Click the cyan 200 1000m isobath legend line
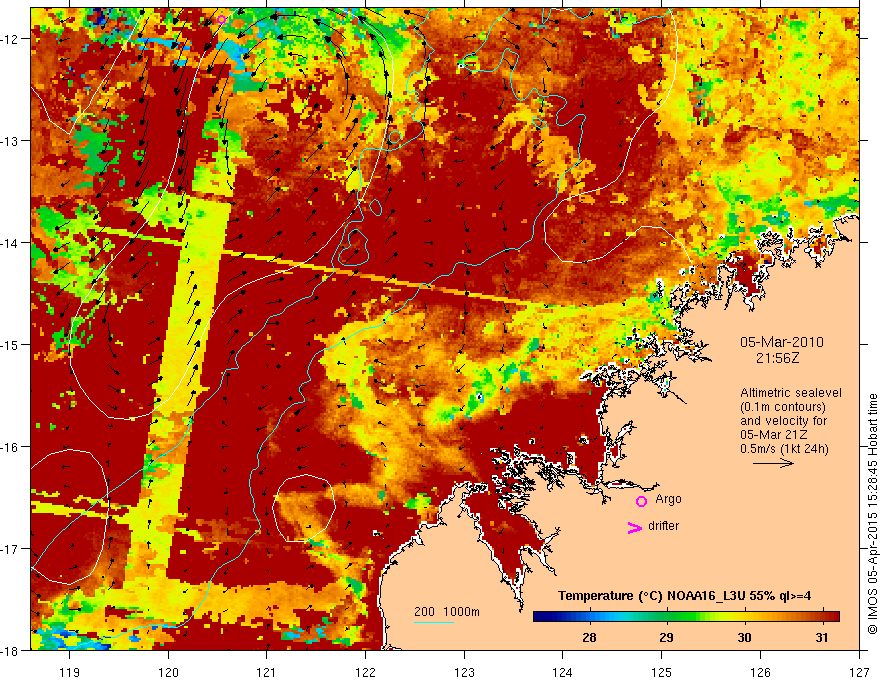Image resolution: width=880 pixels, height=680 pixels. pyautogui.click(x=434, y=622)
